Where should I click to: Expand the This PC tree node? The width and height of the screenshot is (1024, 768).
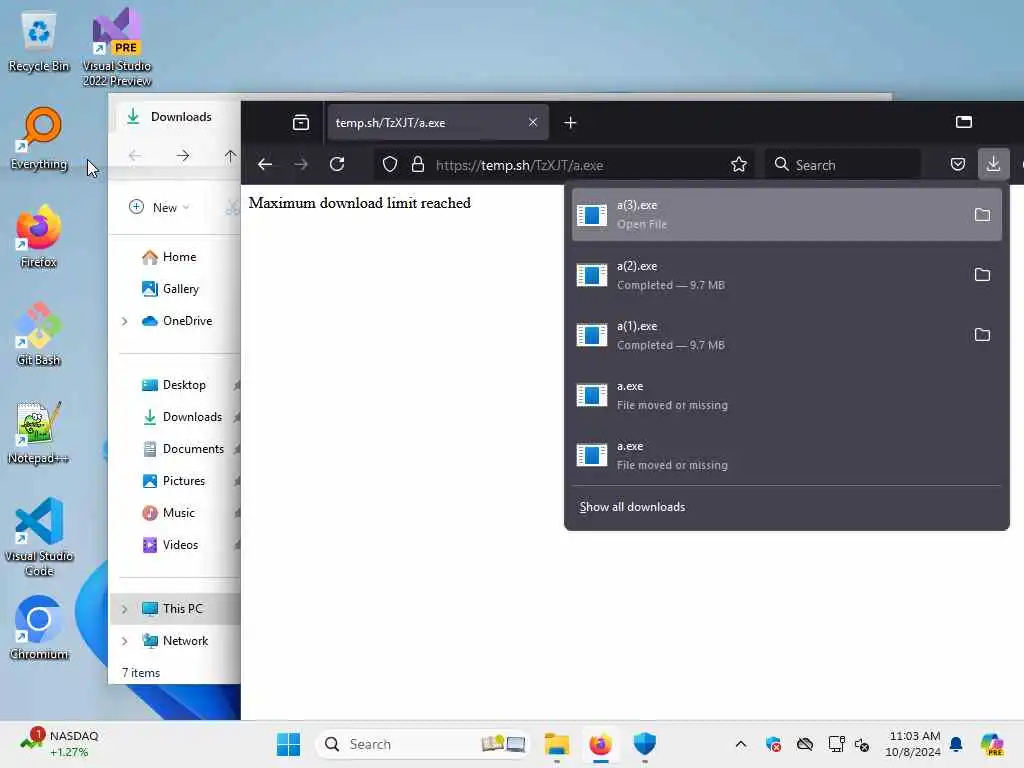point(124,609)
